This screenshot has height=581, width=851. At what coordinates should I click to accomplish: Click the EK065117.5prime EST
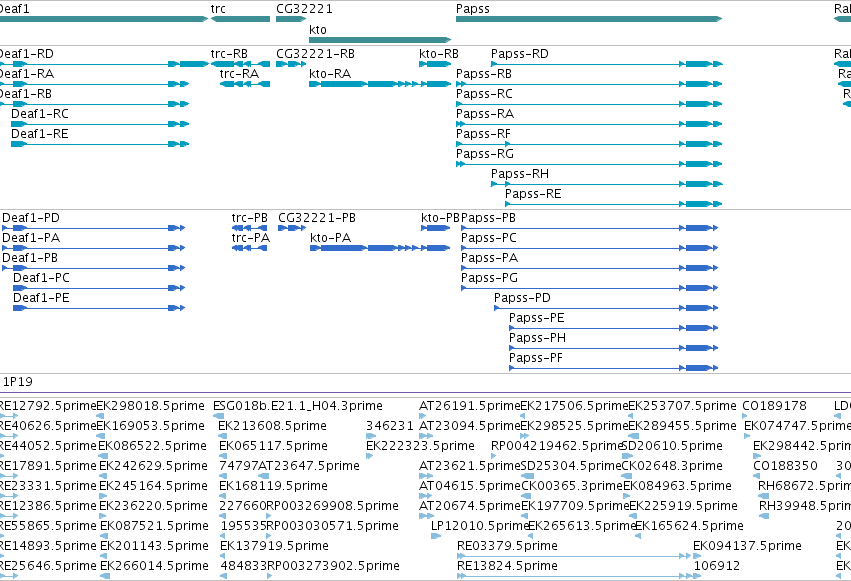tap(222, 456)
